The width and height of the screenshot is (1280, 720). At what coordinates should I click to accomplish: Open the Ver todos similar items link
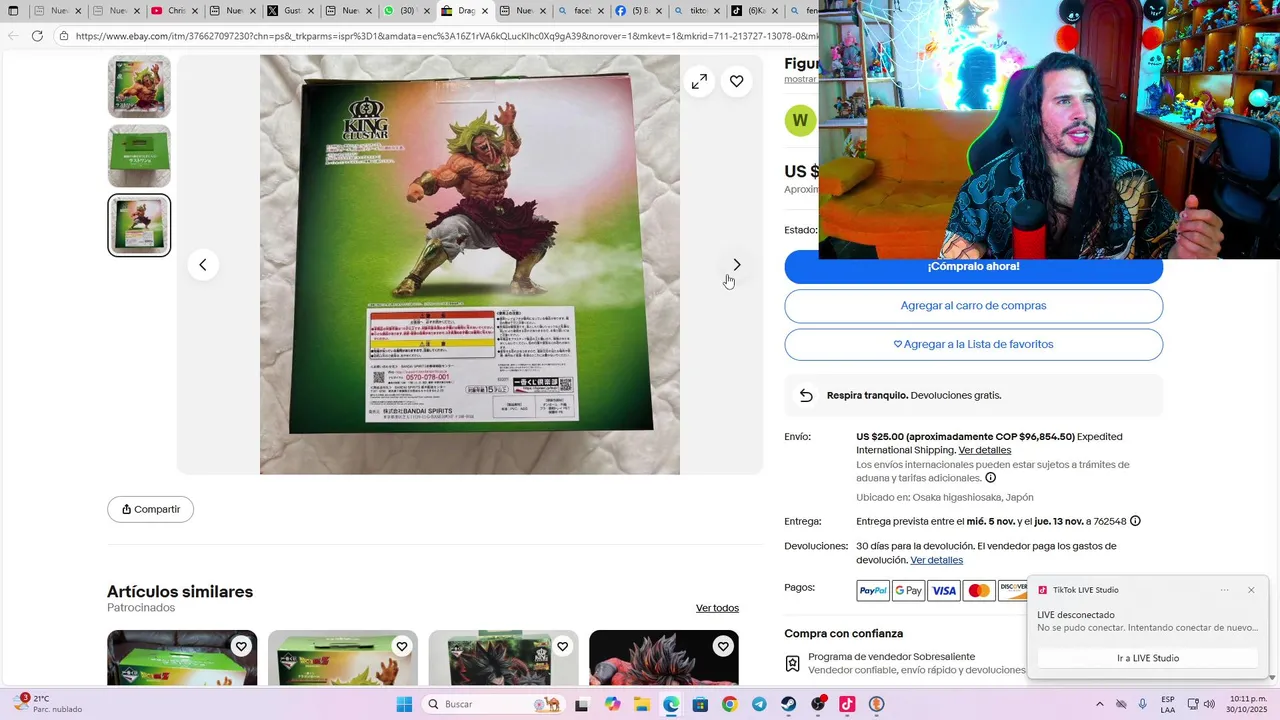click(717, 608)
